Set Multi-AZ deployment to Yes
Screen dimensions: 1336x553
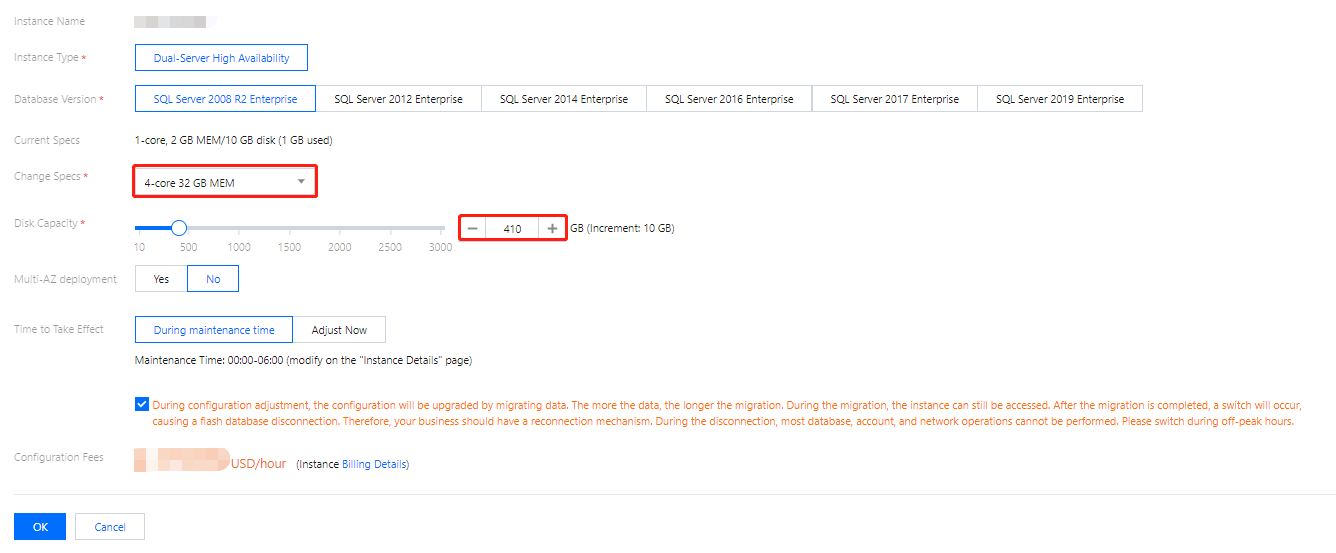pyautogui.click(x=161, y=279)
